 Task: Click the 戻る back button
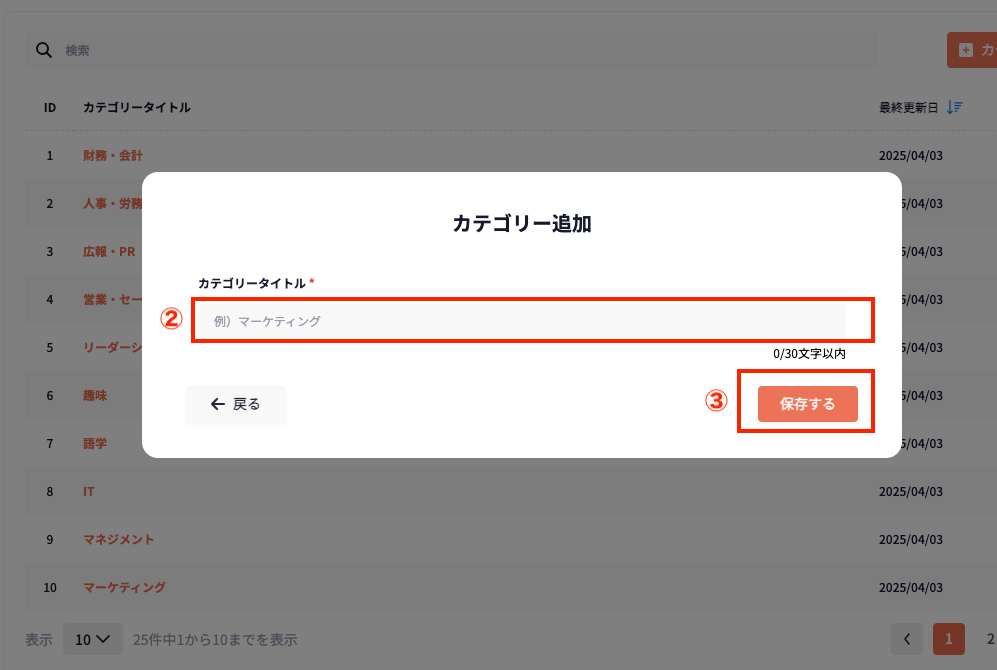(236, 405)
